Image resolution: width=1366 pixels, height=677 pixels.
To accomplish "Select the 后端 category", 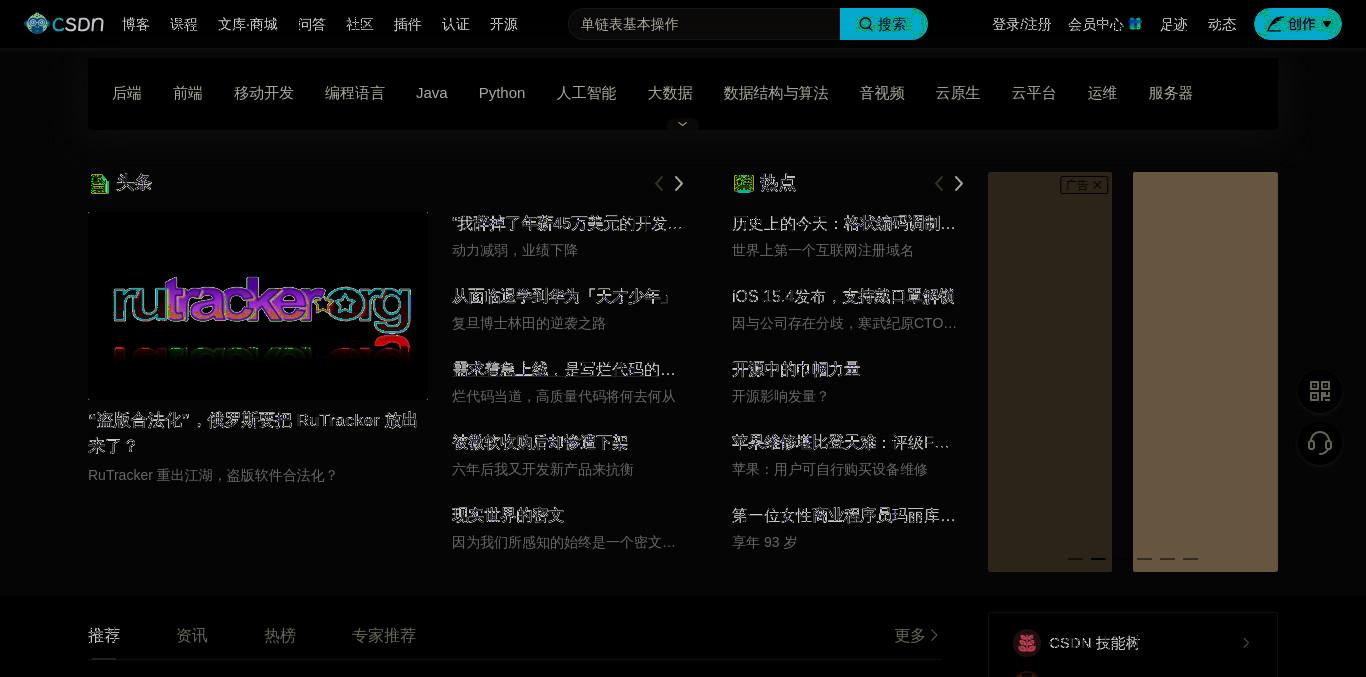I will (x=127, y=93).
